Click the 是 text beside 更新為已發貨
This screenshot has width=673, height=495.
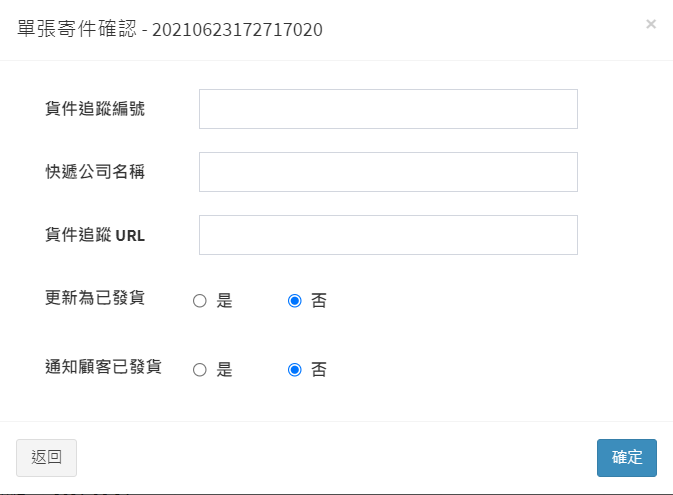(x=224, y=301)
